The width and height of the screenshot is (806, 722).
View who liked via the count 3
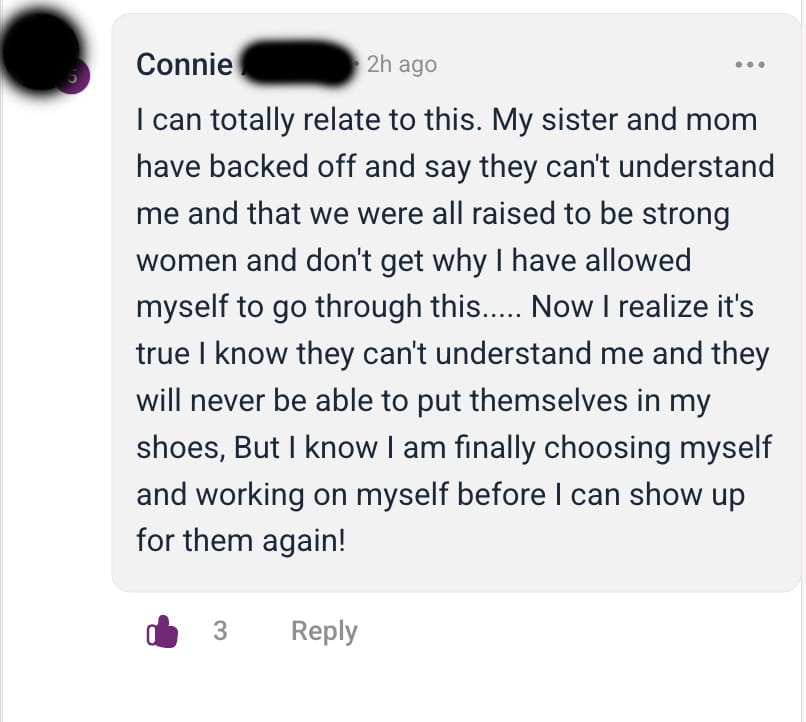[x=220, y=632]
